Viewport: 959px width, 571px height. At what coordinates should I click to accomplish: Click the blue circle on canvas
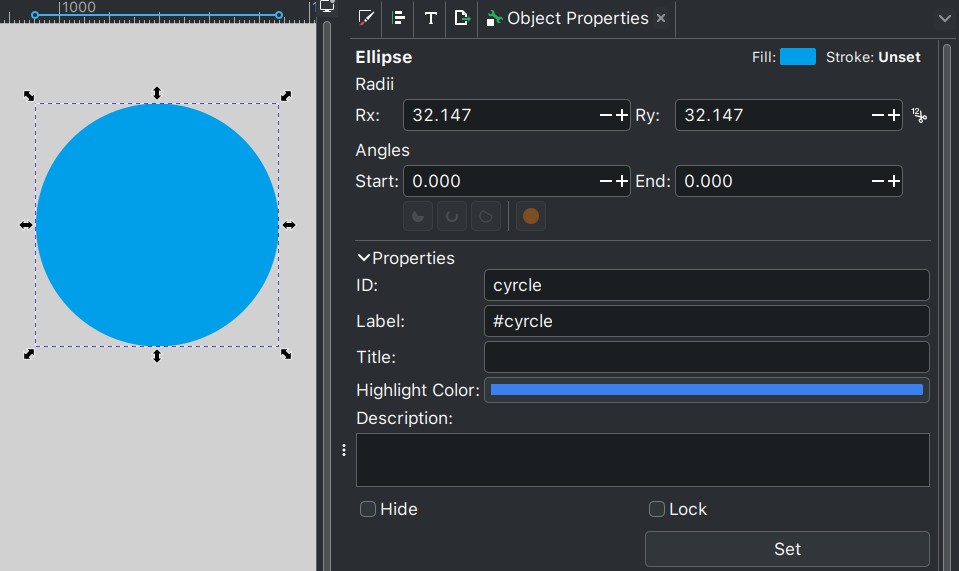(x=157, y=225)
